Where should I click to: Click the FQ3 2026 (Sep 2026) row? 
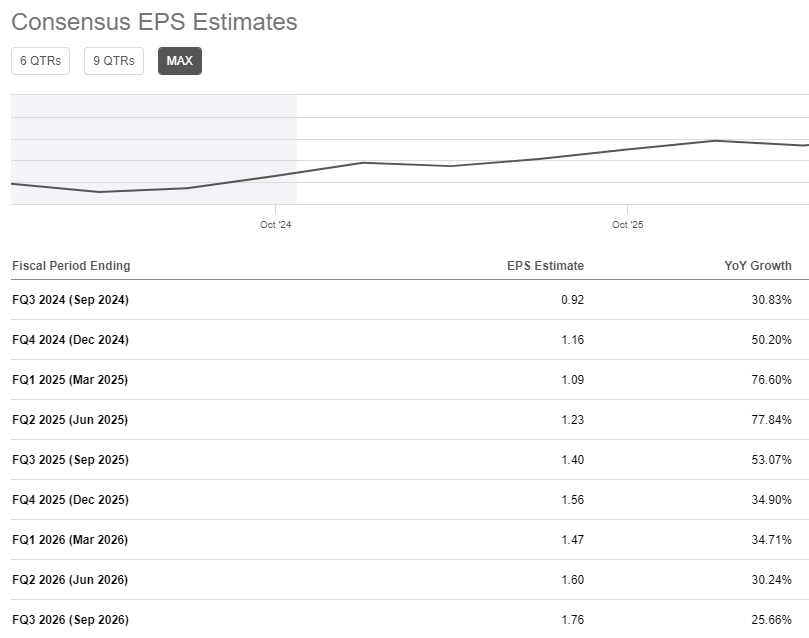click(x=70, y=620)
